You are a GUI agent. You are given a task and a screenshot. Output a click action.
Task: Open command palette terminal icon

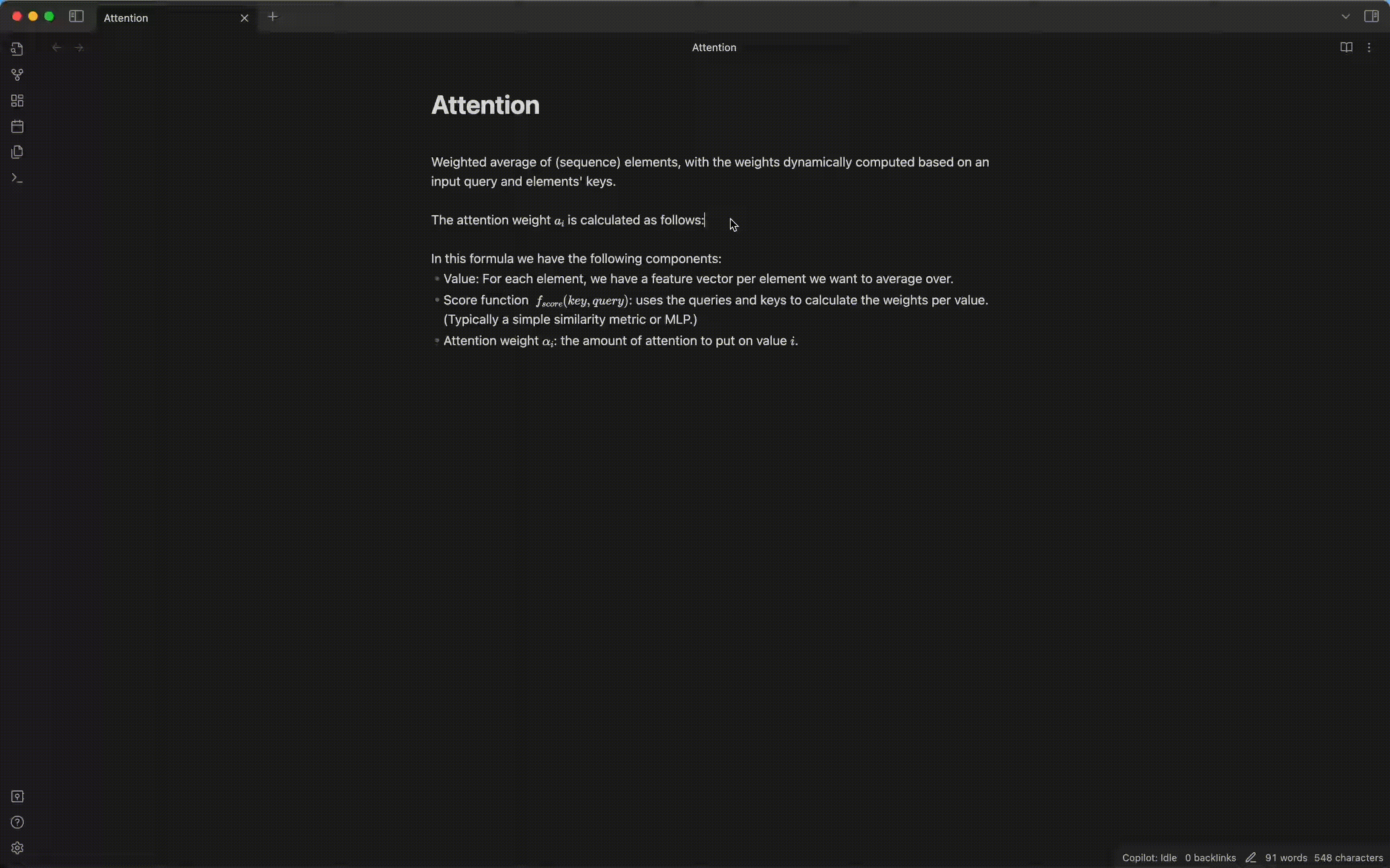click(x=17, y=179)
